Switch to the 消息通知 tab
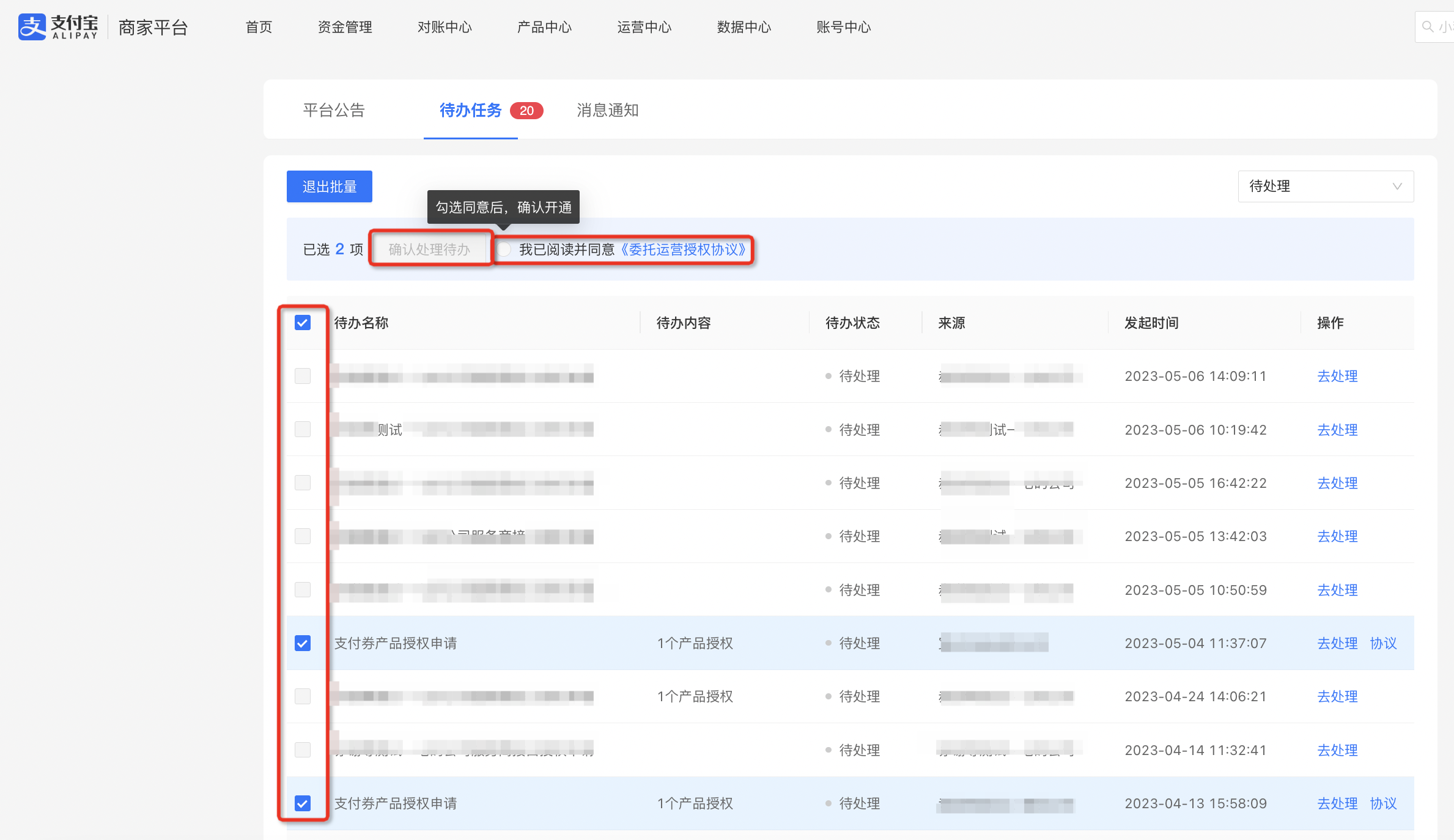 (x=608, y=110)
